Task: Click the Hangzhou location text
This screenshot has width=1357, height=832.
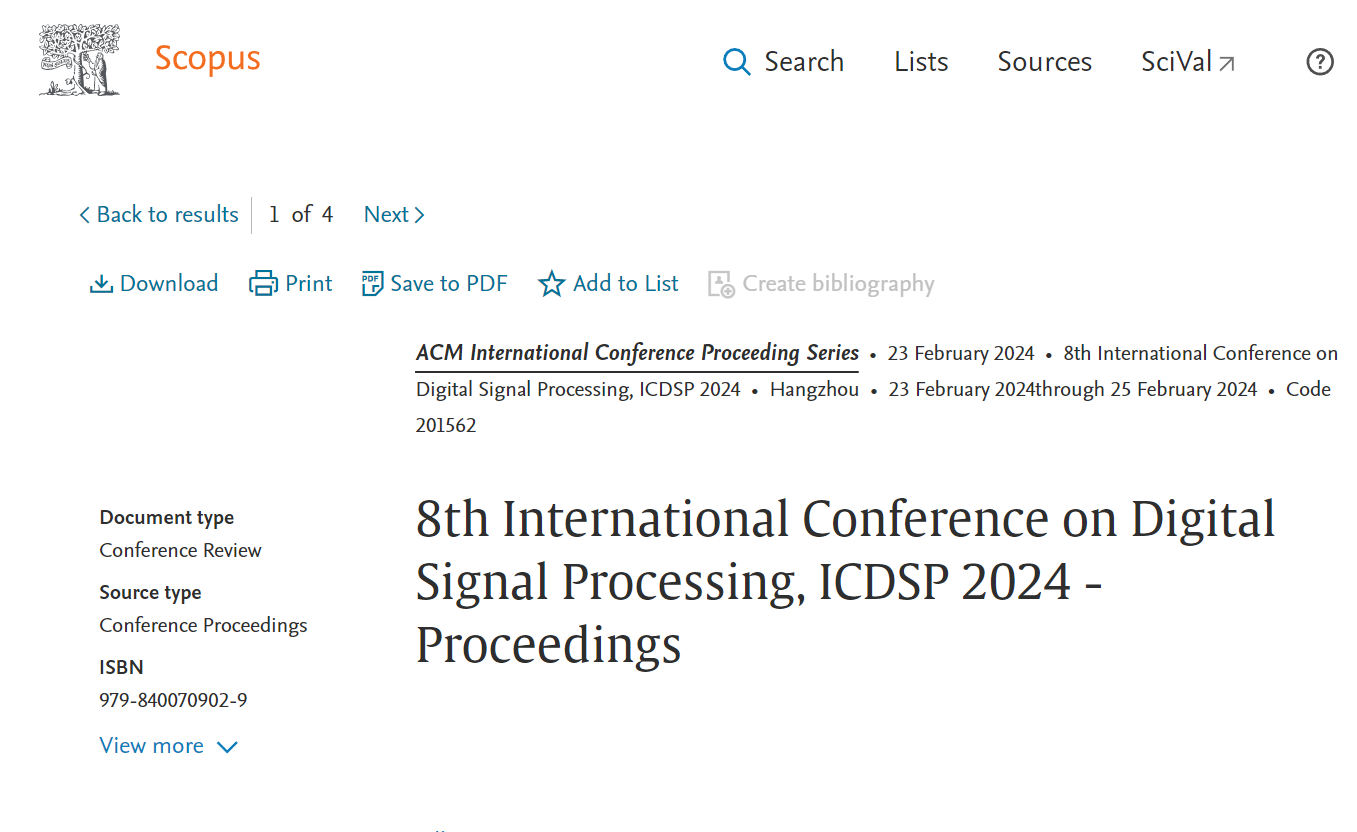Action: pos(814,389)
